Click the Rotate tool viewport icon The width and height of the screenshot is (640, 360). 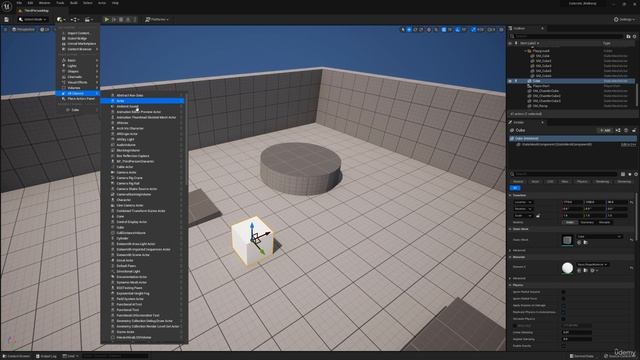point(416,29)
